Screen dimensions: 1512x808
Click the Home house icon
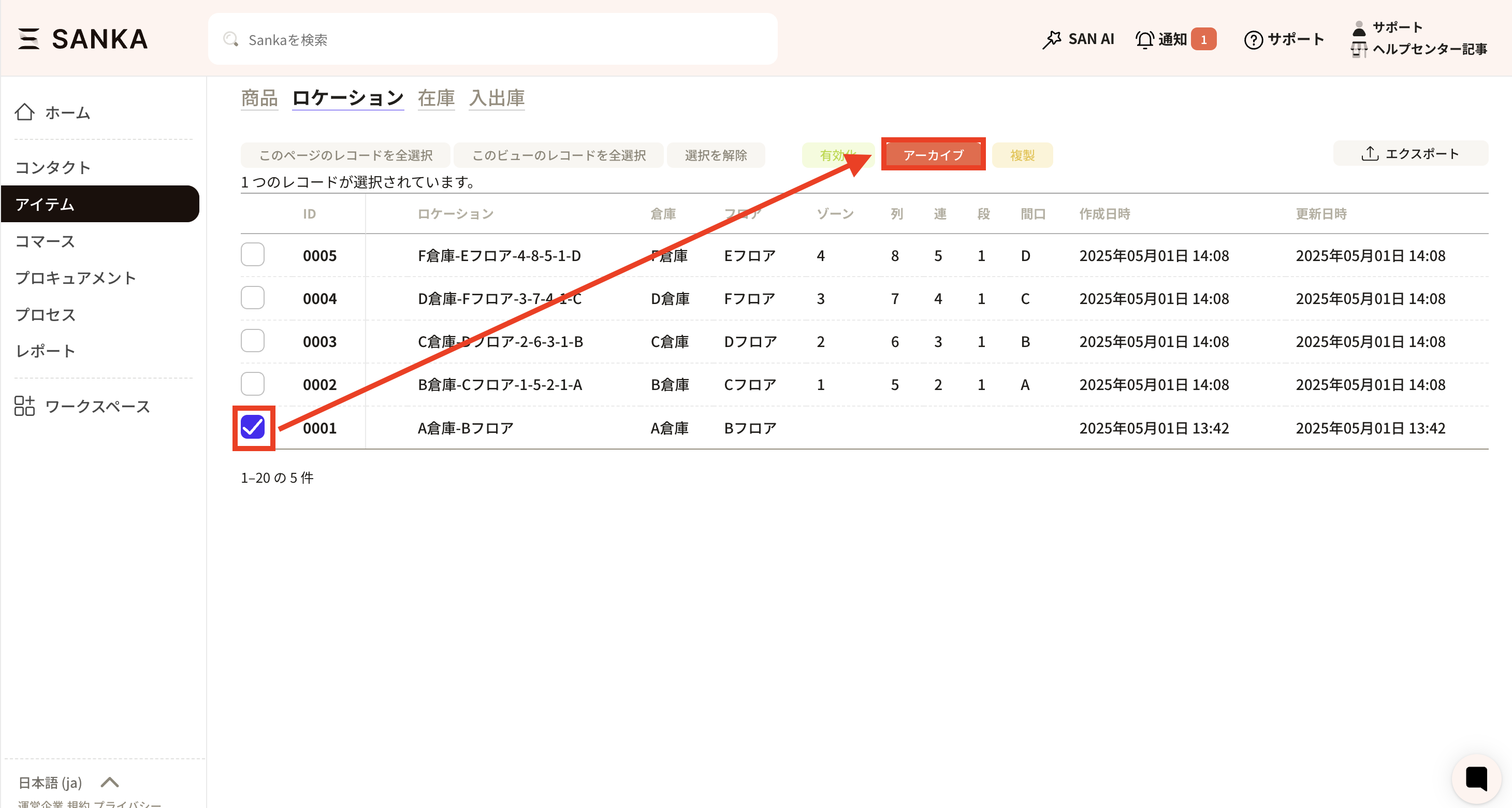click(x=25, y=111)
